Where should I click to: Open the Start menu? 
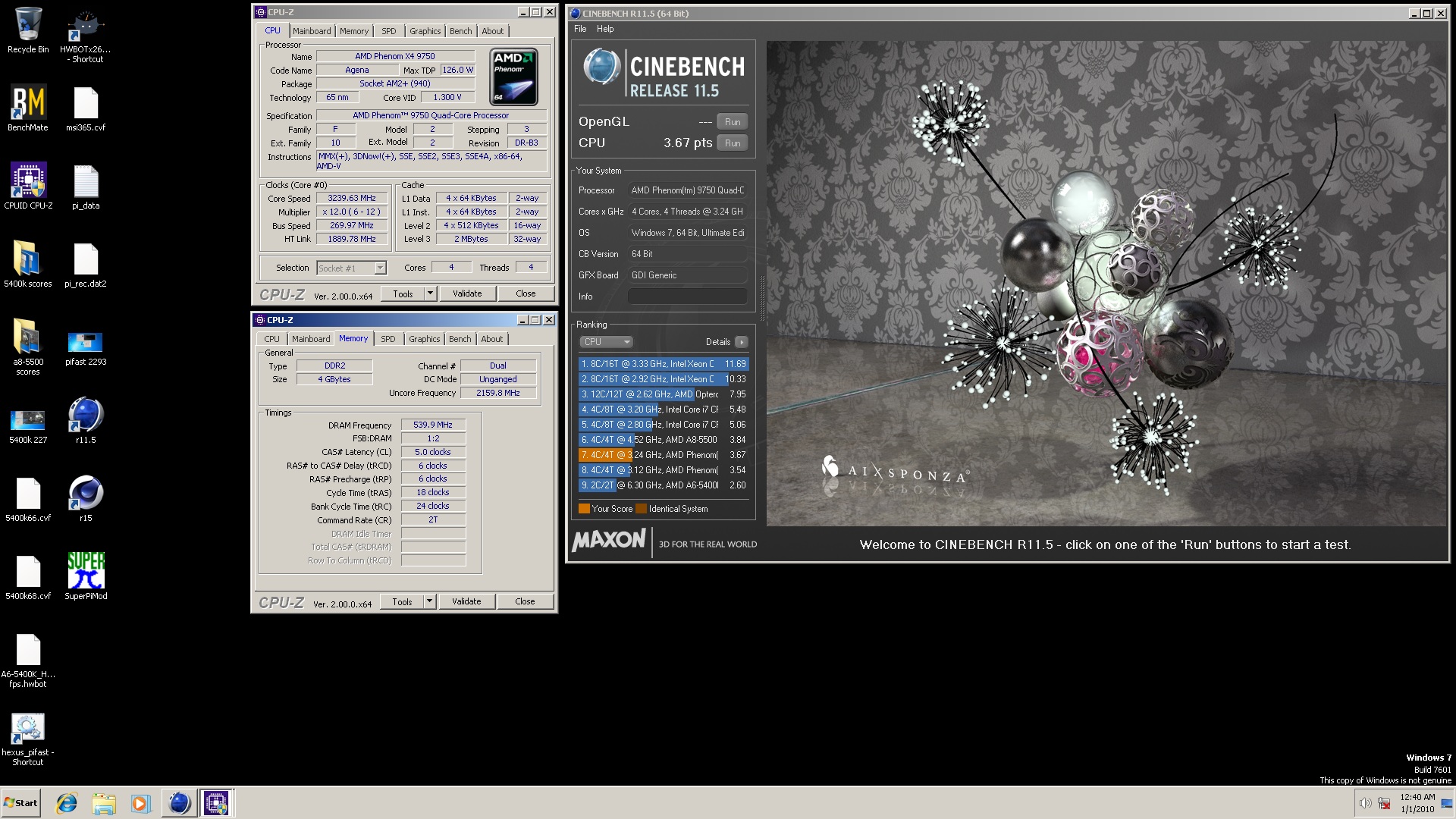tap(21, 803)
